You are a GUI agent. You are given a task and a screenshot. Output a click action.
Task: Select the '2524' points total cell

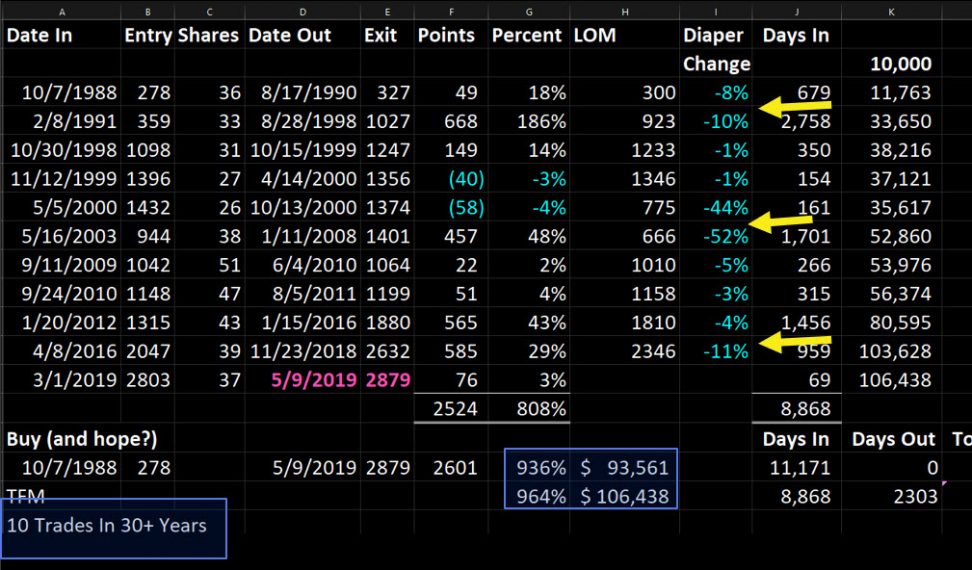point(451,408)
